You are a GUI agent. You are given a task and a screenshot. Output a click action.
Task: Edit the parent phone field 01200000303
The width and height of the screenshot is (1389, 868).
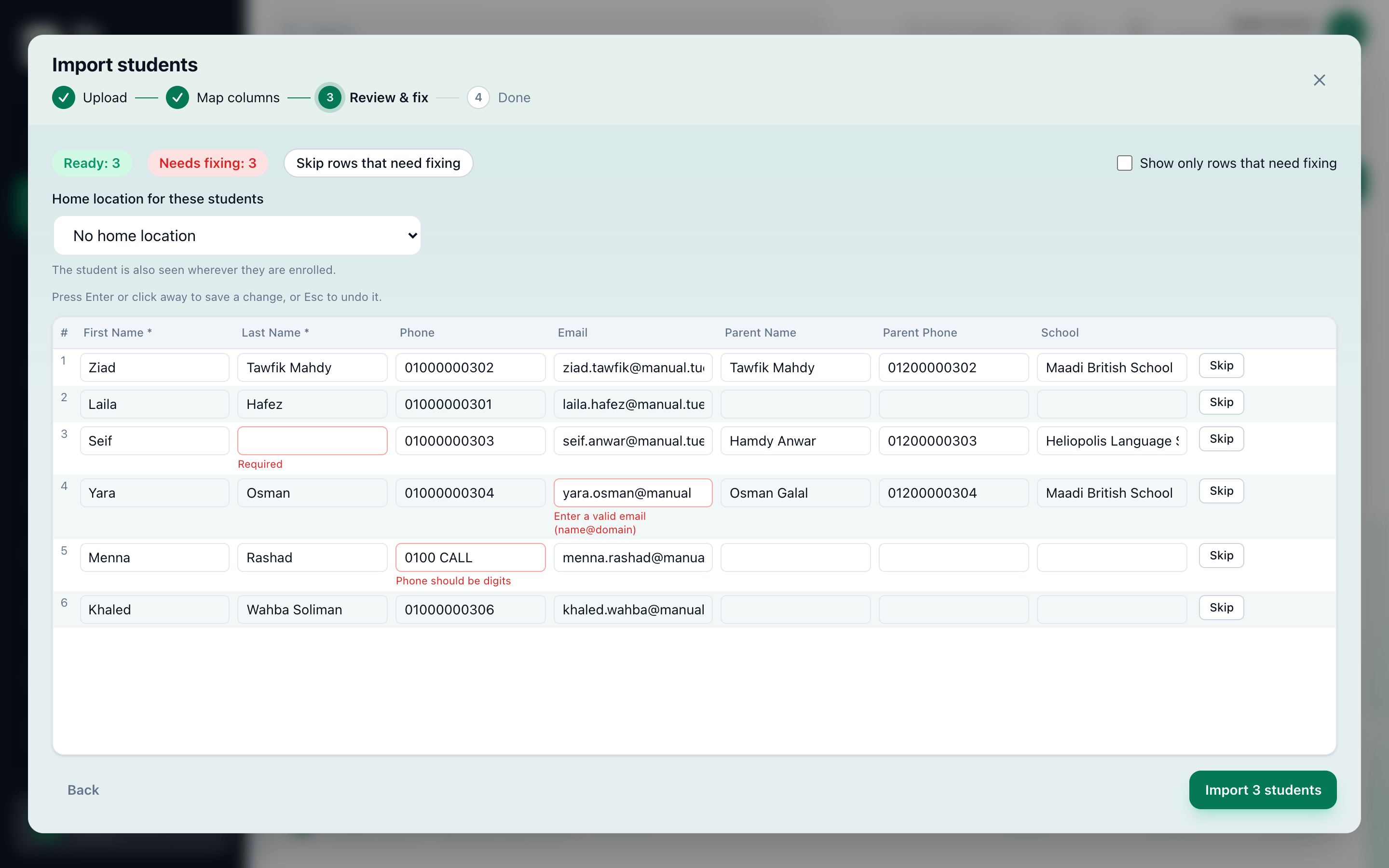(x=954, y=441)
